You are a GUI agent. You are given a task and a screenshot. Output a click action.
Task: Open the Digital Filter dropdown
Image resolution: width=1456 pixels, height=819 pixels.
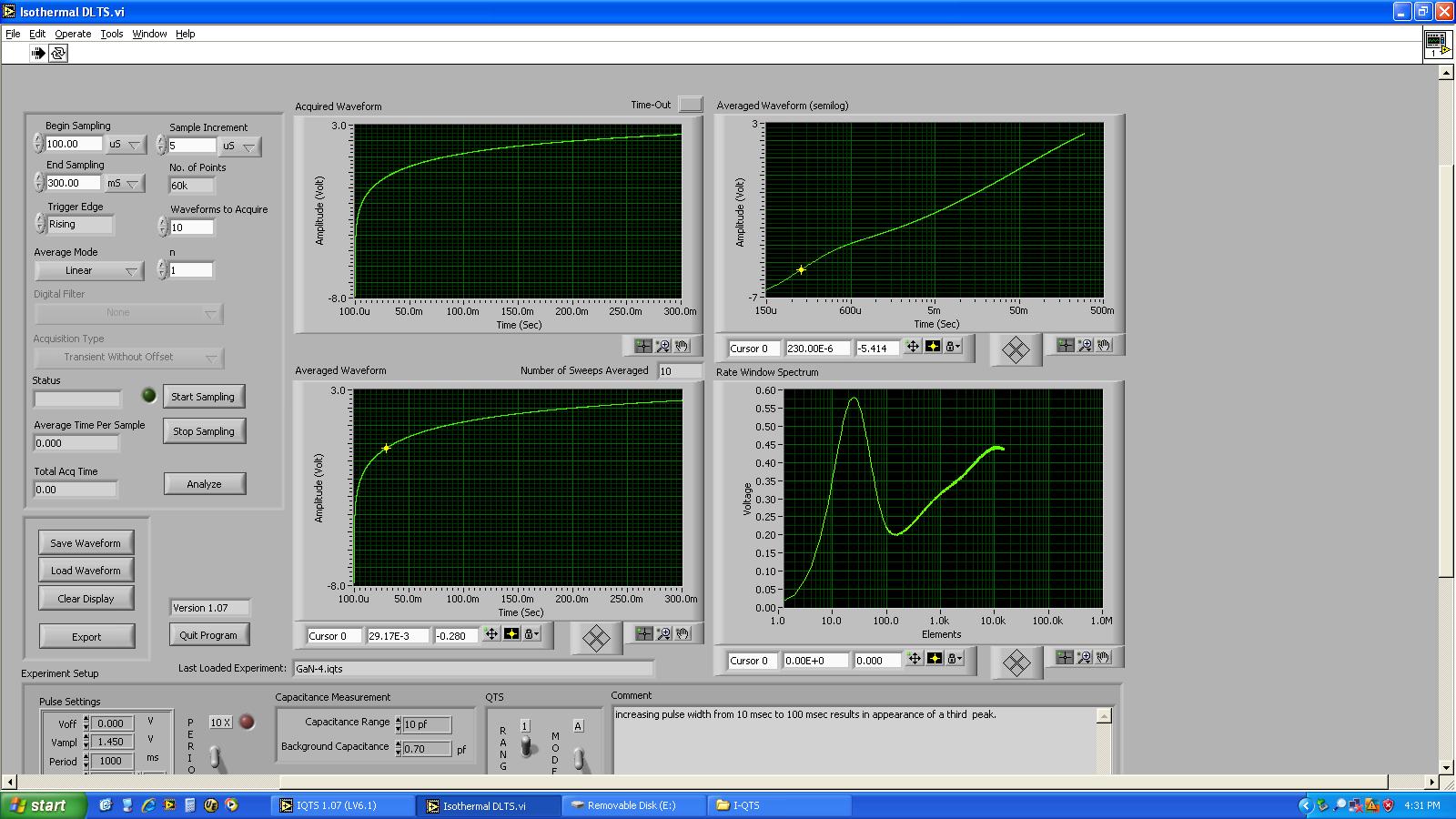(x=128, y=313)
